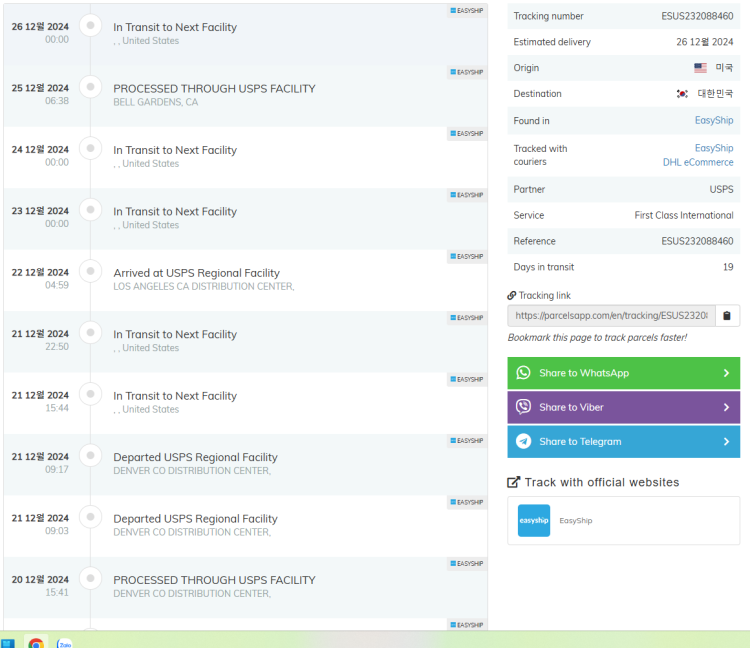Click the United States flag icon in Origin row
The height and width of the screenshot is (648, 750).
click(x=700, y=68)
